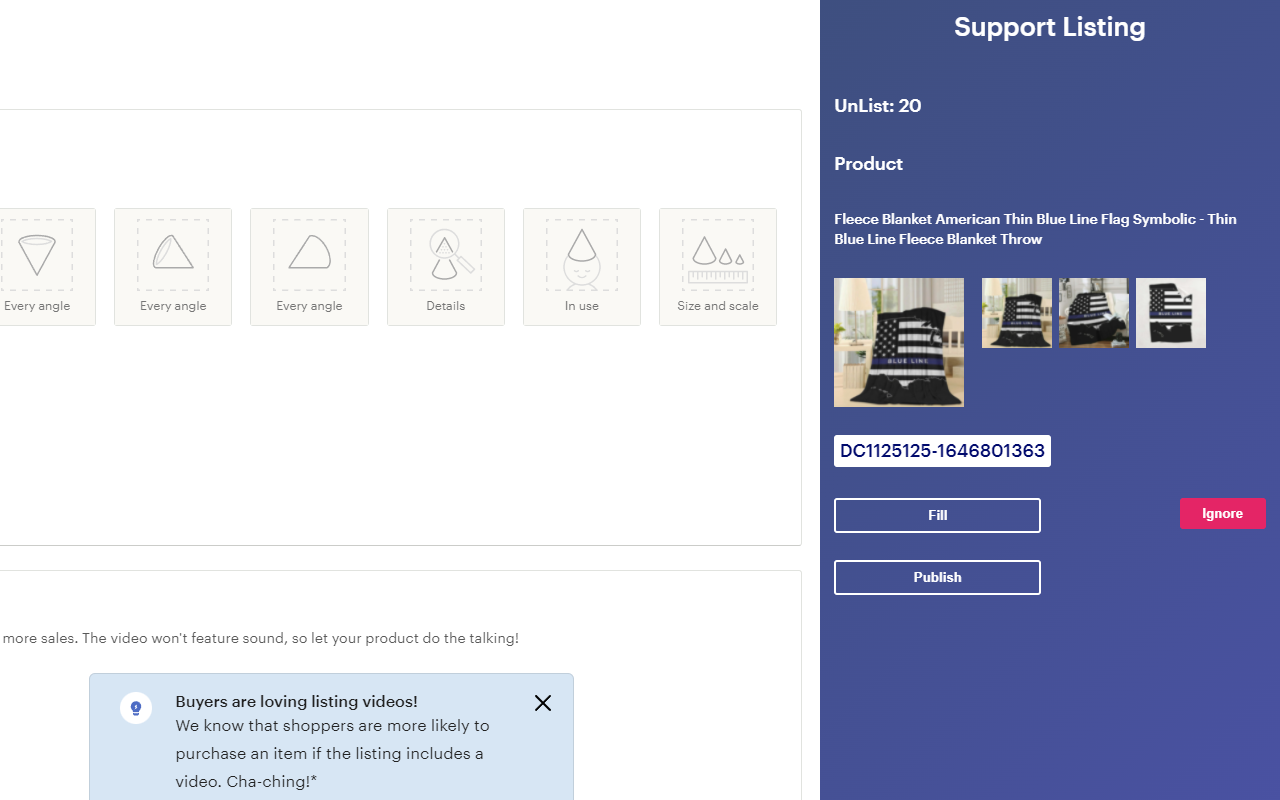Open the large blanket product image

(x=899, y=342)
